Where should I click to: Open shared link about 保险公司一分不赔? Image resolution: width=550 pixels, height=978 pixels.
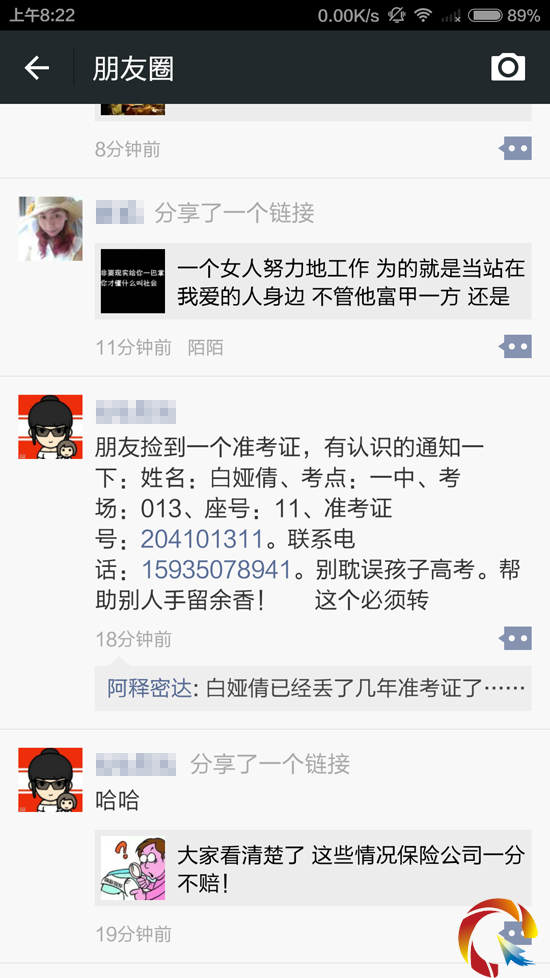coord(313,868)
